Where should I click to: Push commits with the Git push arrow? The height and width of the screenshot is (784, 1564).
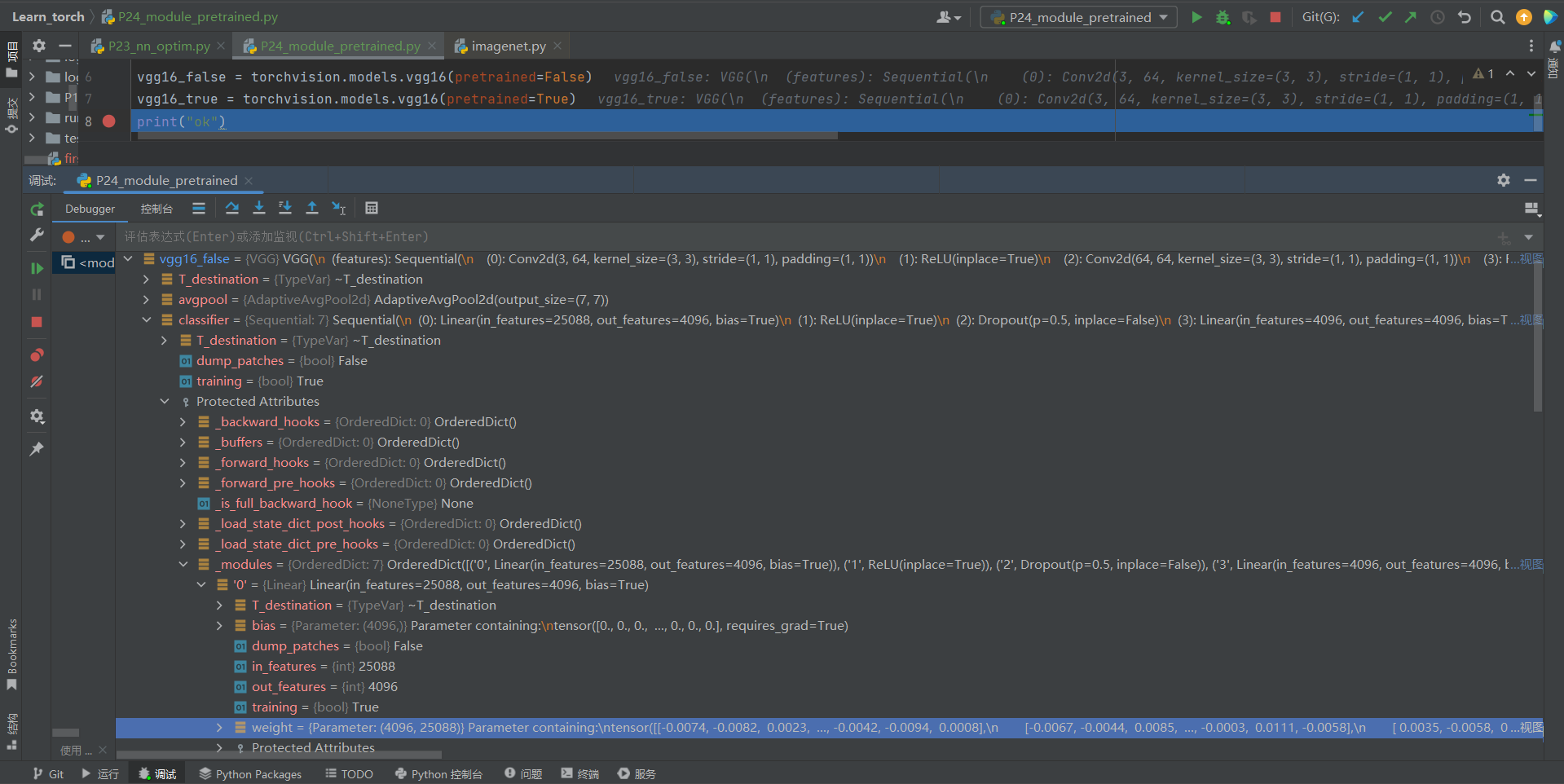tap(1411, 17)
